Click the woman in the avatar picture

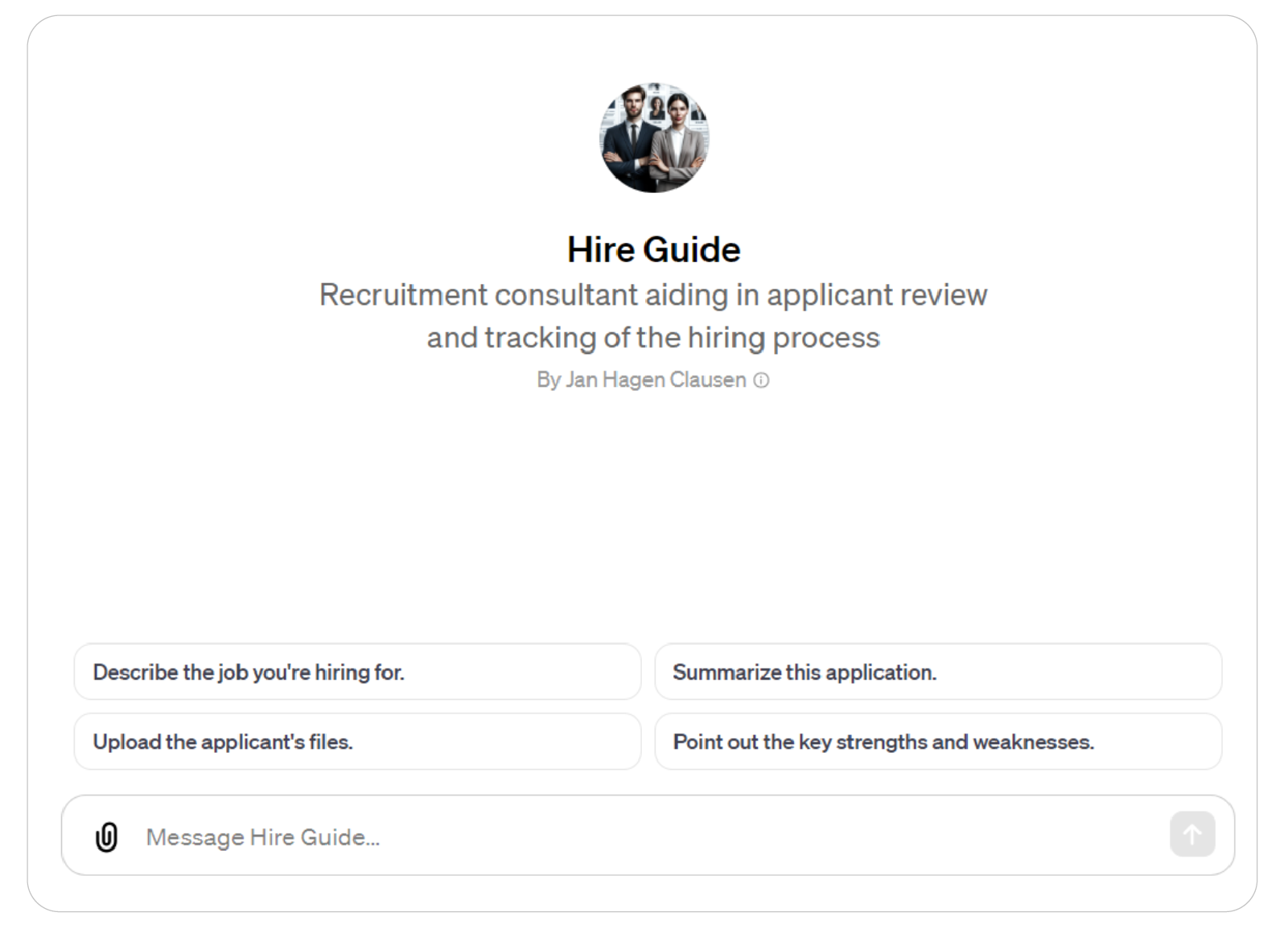click(x=678, y=145)
